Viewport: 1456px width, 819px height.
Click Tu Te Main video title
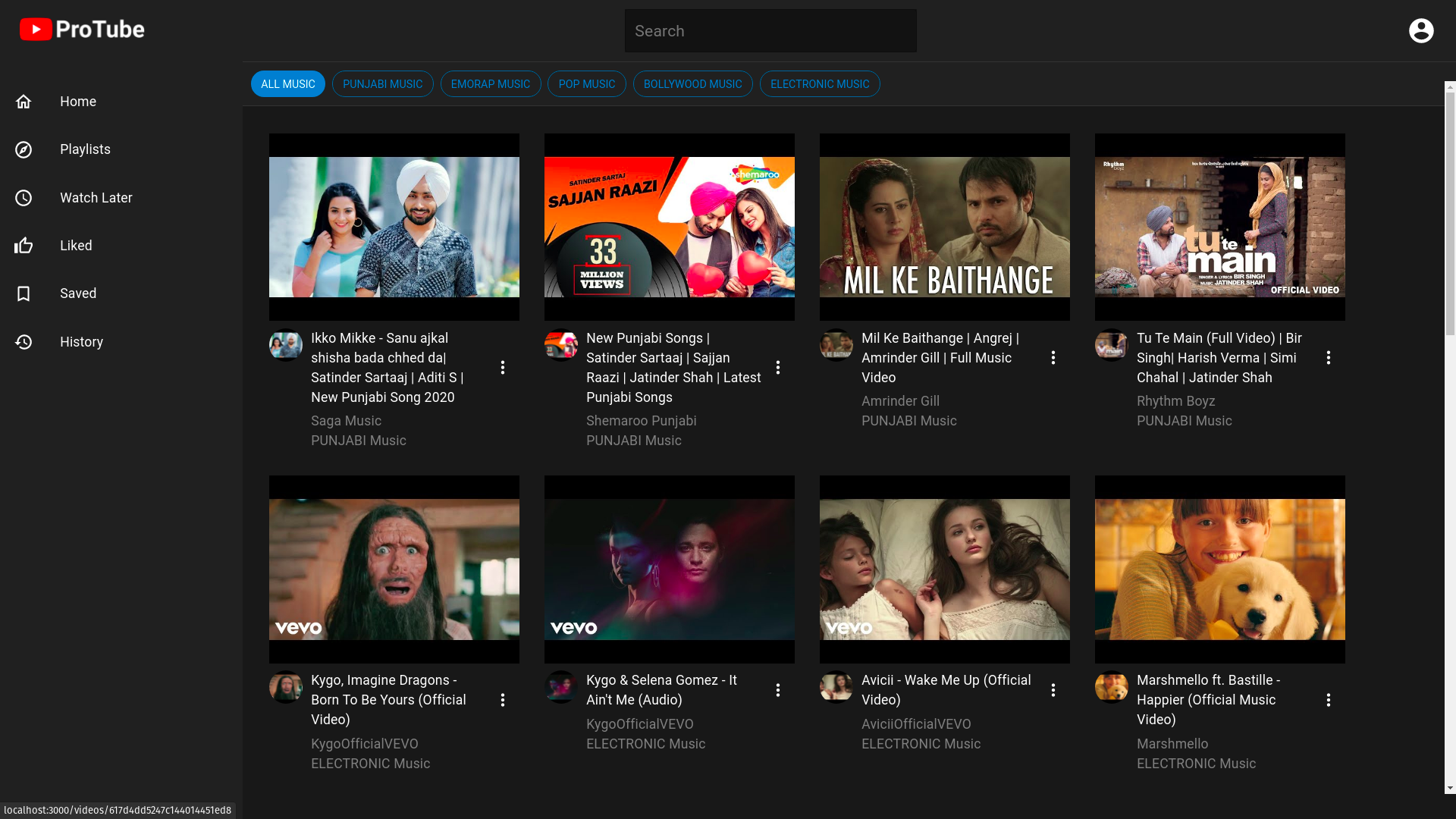[x=1219, y=358]
